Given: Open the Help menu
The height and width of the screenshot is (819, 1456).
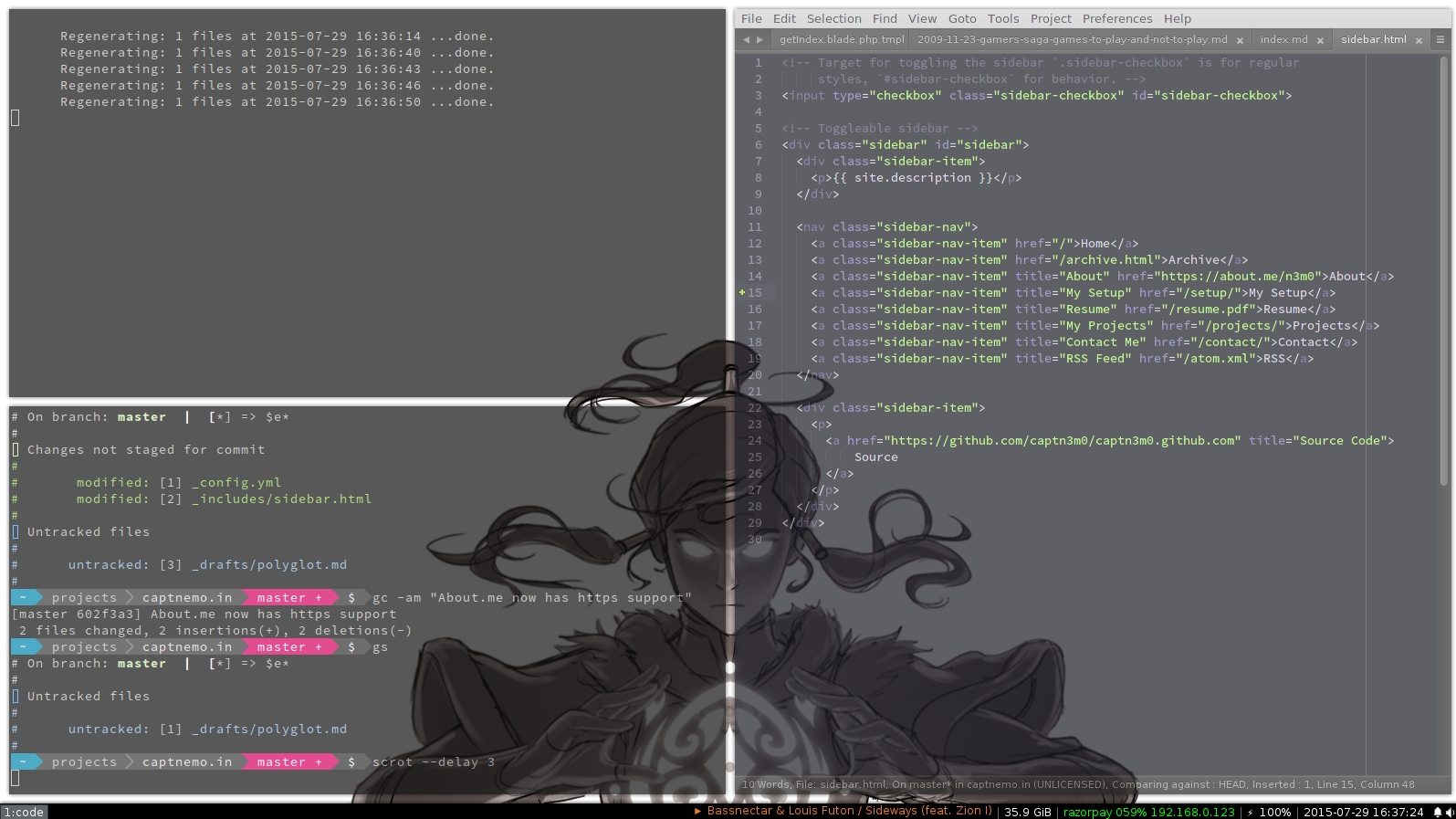Looking at the screenshot, I should click(x=1177, y=18).
